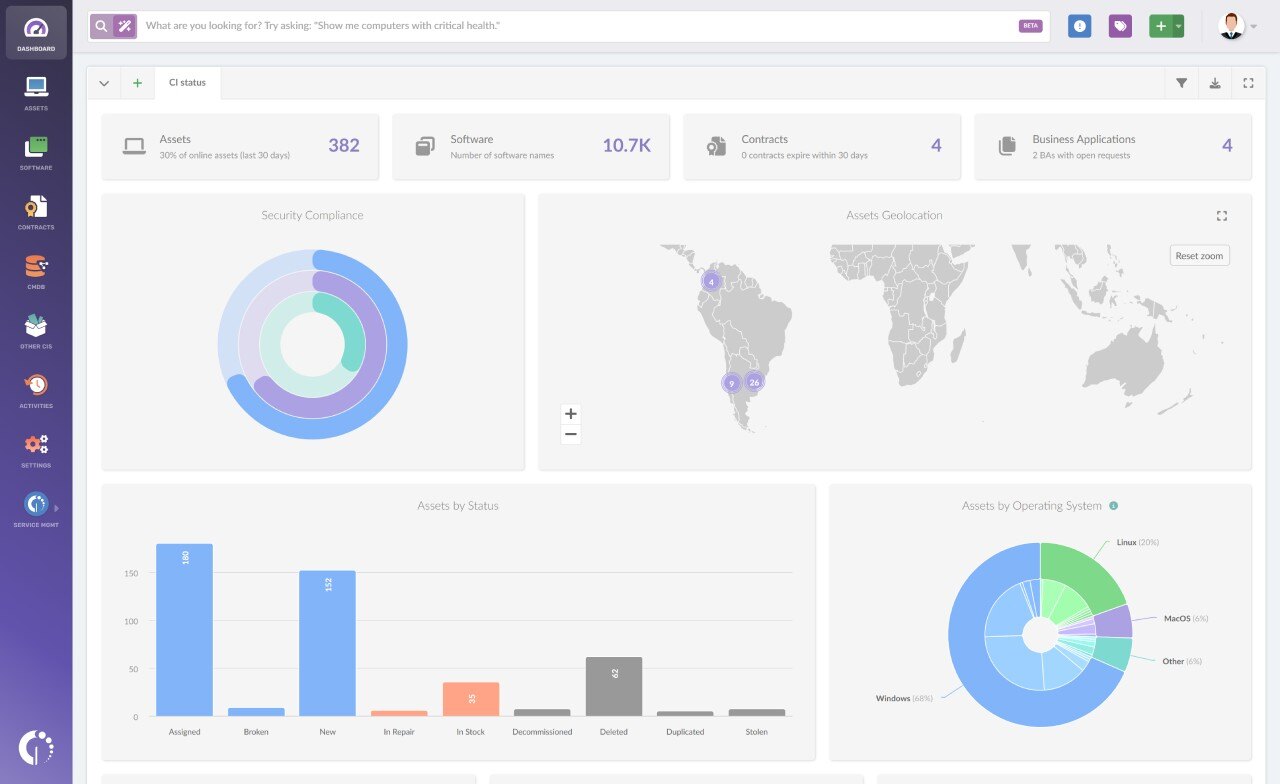Click the purple tag icon in the header
Viewport: 1280px width, 784px height.
tap(1119, 25)
